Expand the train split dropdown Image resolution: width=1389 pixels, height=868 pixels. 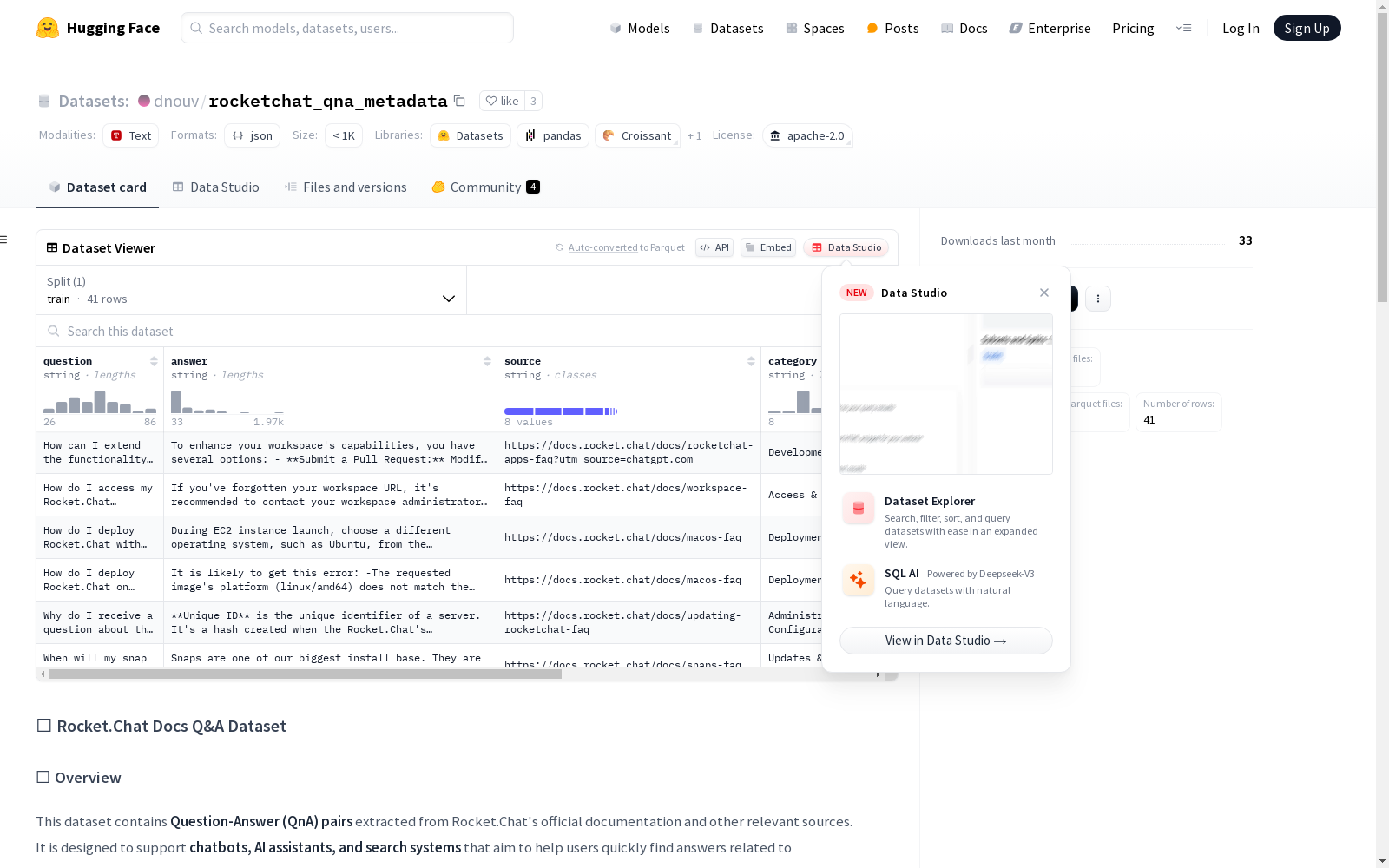tap(252, 290)
